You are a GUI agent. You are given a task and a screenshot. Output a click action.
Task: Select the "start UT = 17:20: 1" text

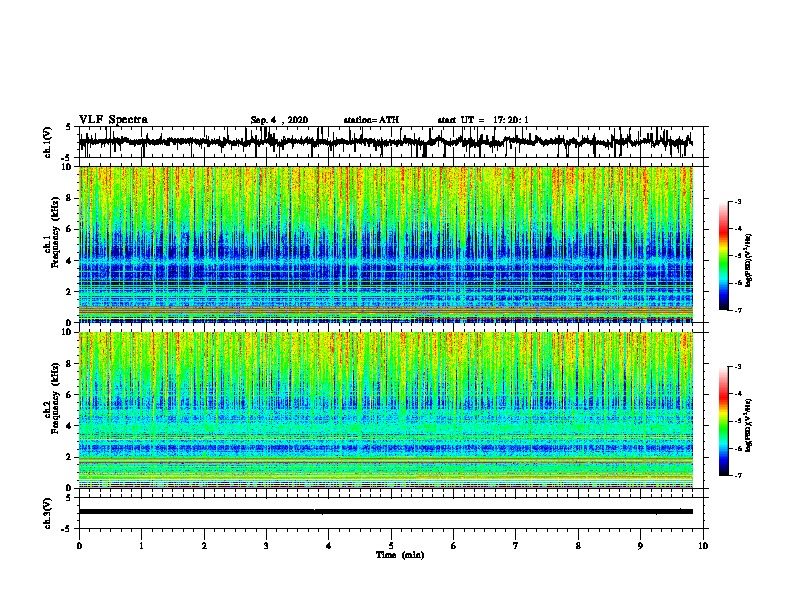(483, 120)
